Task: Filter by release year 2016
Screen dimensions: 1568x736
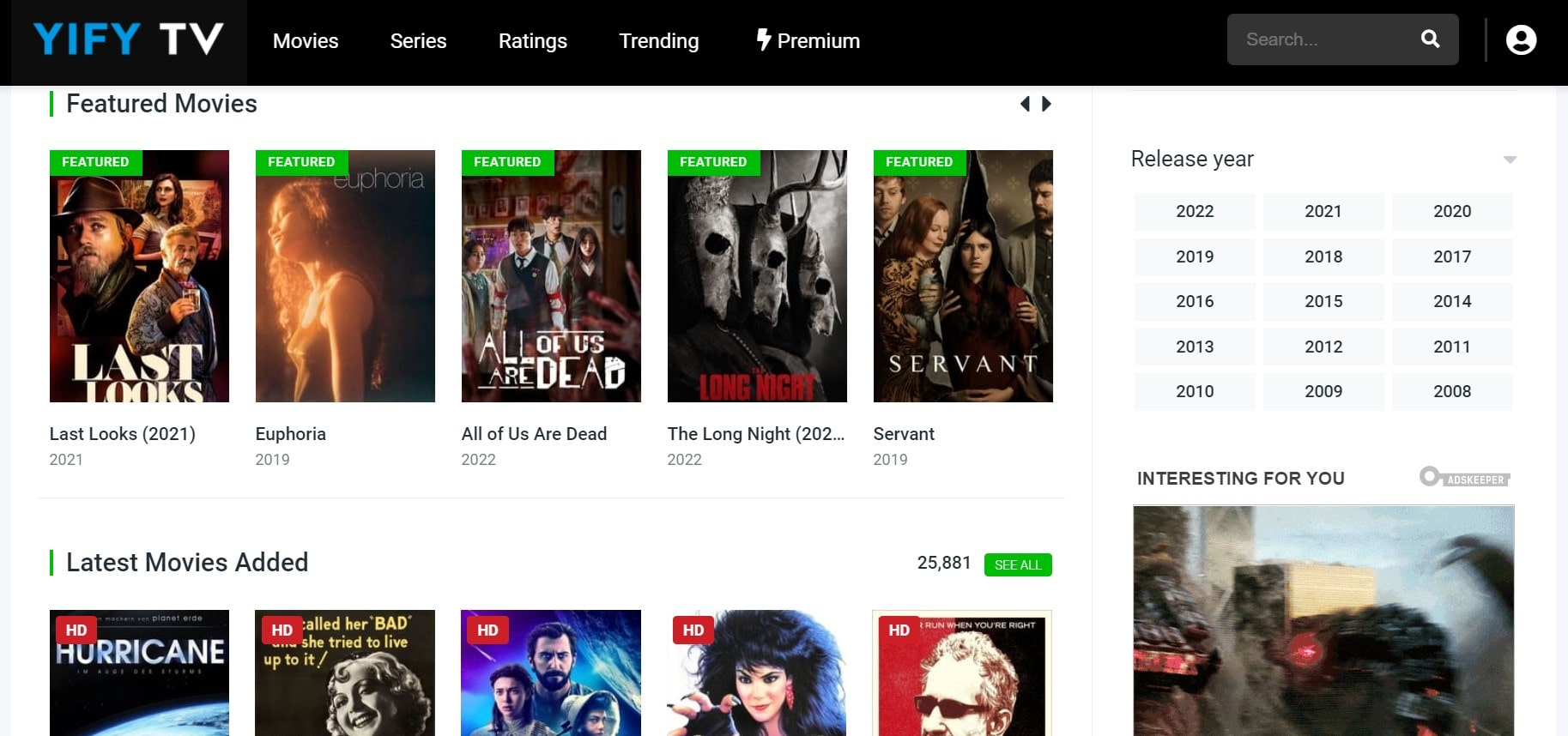Action: tap(1195, 301)
